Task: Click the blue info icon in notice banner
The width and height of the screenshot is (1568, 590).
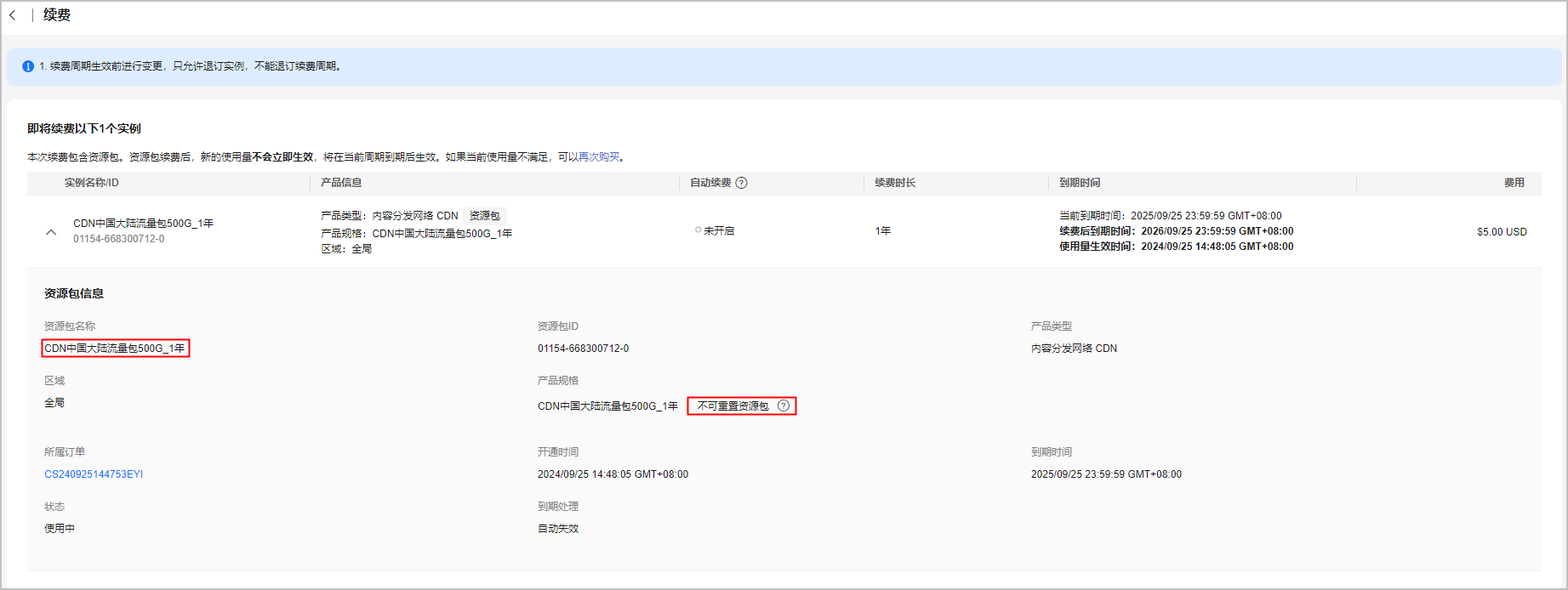Action: click(x=28, y=66)
